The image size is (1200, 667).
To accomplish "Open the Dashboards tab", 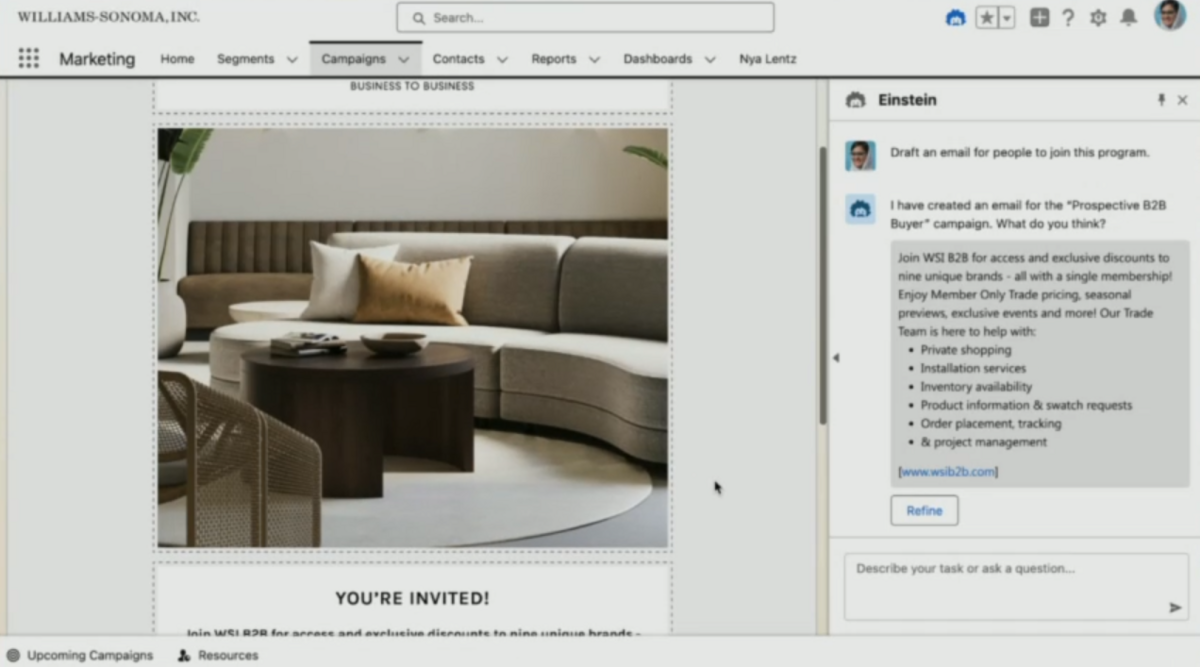I will 657,59.
